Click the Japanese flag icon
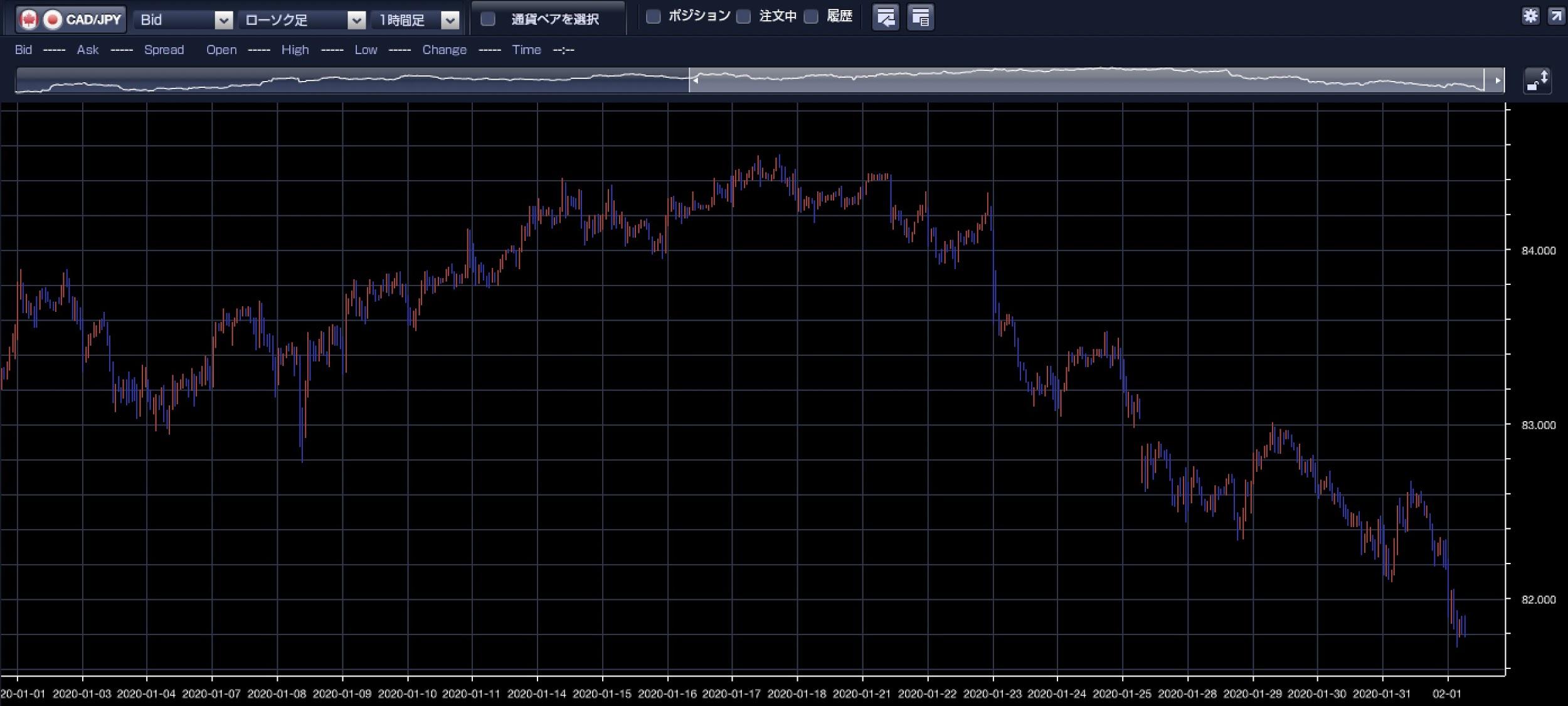 point(53,19)
